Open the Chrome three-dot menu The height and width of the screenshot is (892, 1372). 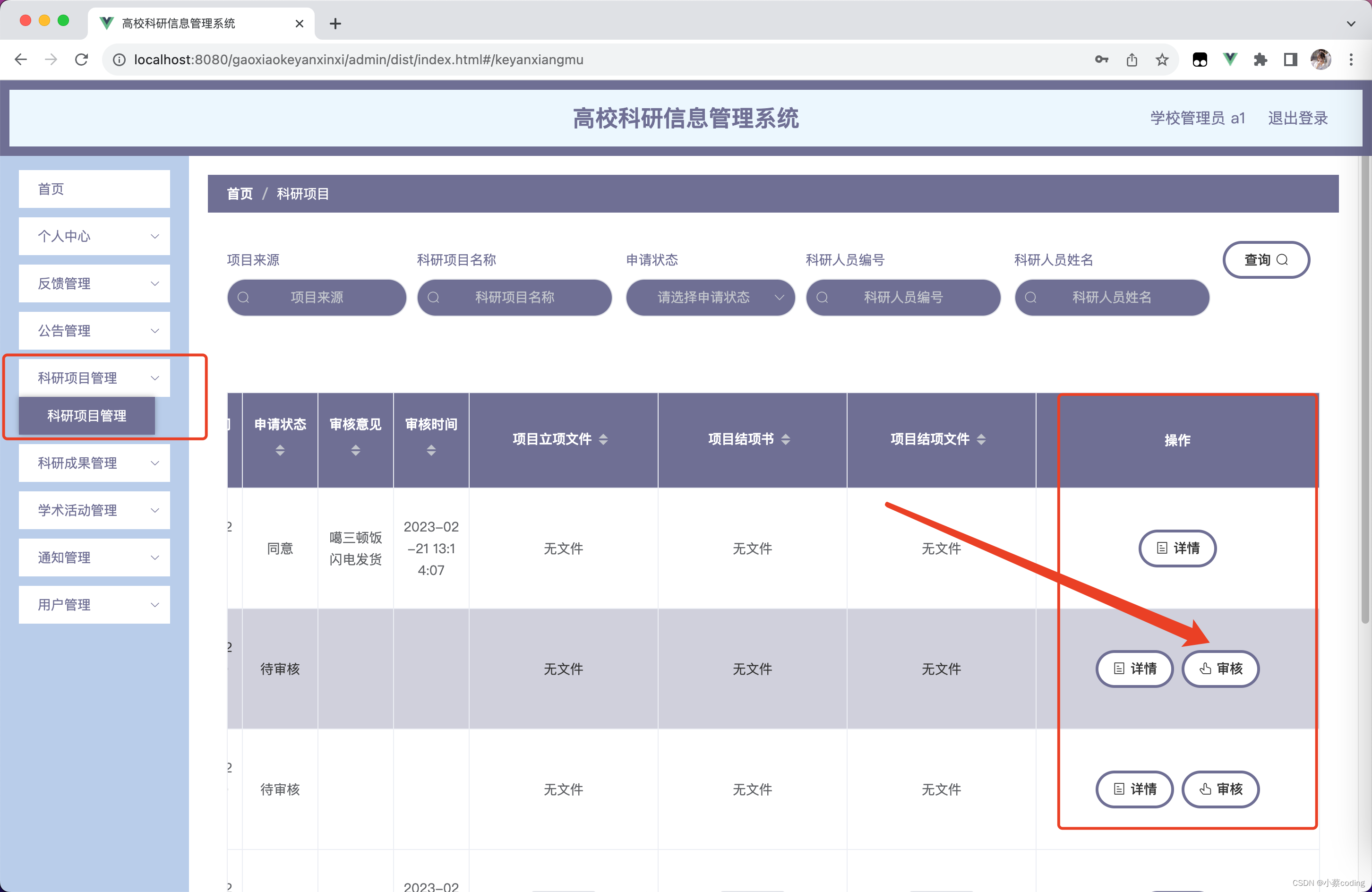coord(1351,60)
